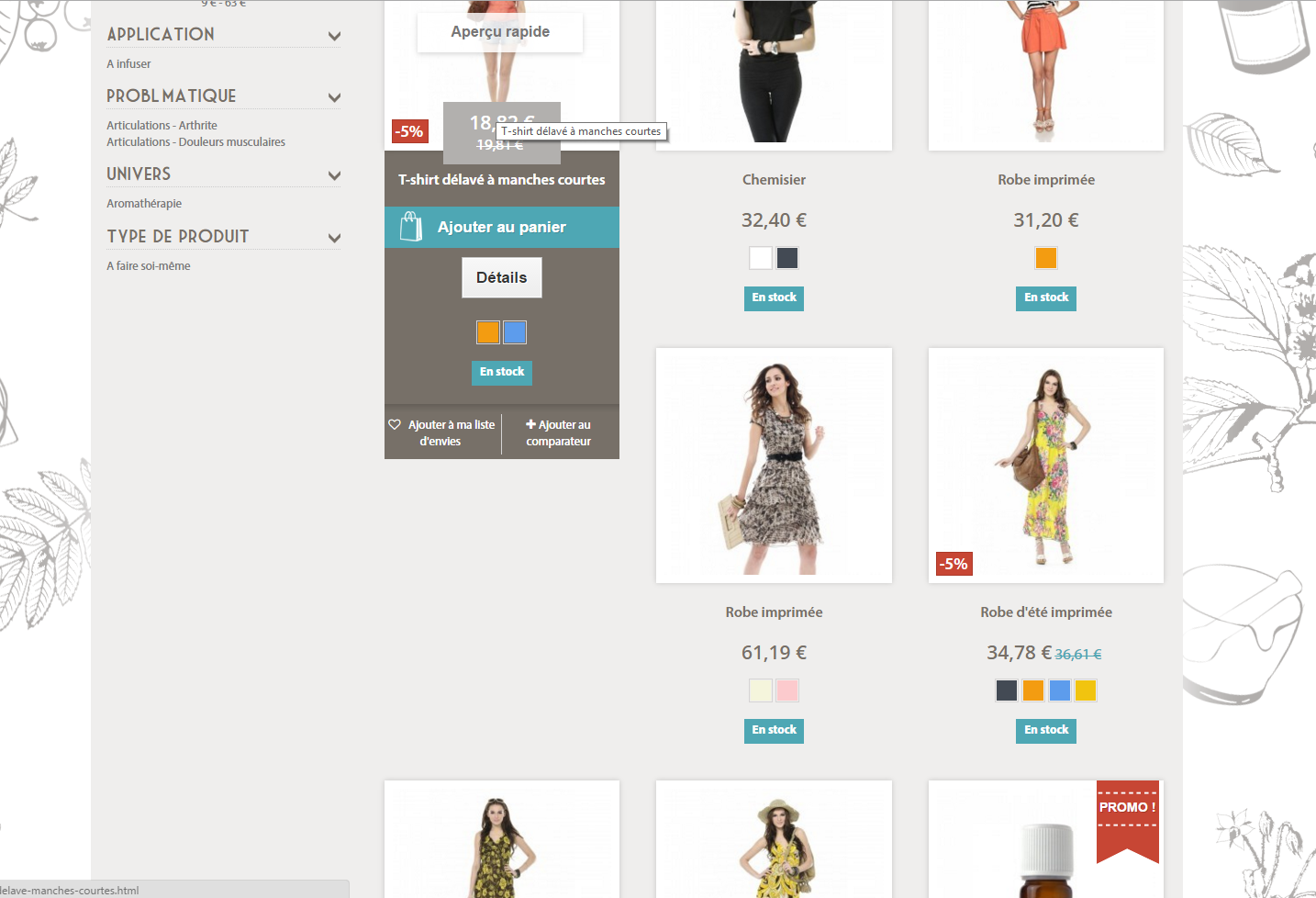This screenshot has height=898, width=1316.
Task: Filter by Articulations - Douleurs musculaires
Action: (x=195, y=141)
